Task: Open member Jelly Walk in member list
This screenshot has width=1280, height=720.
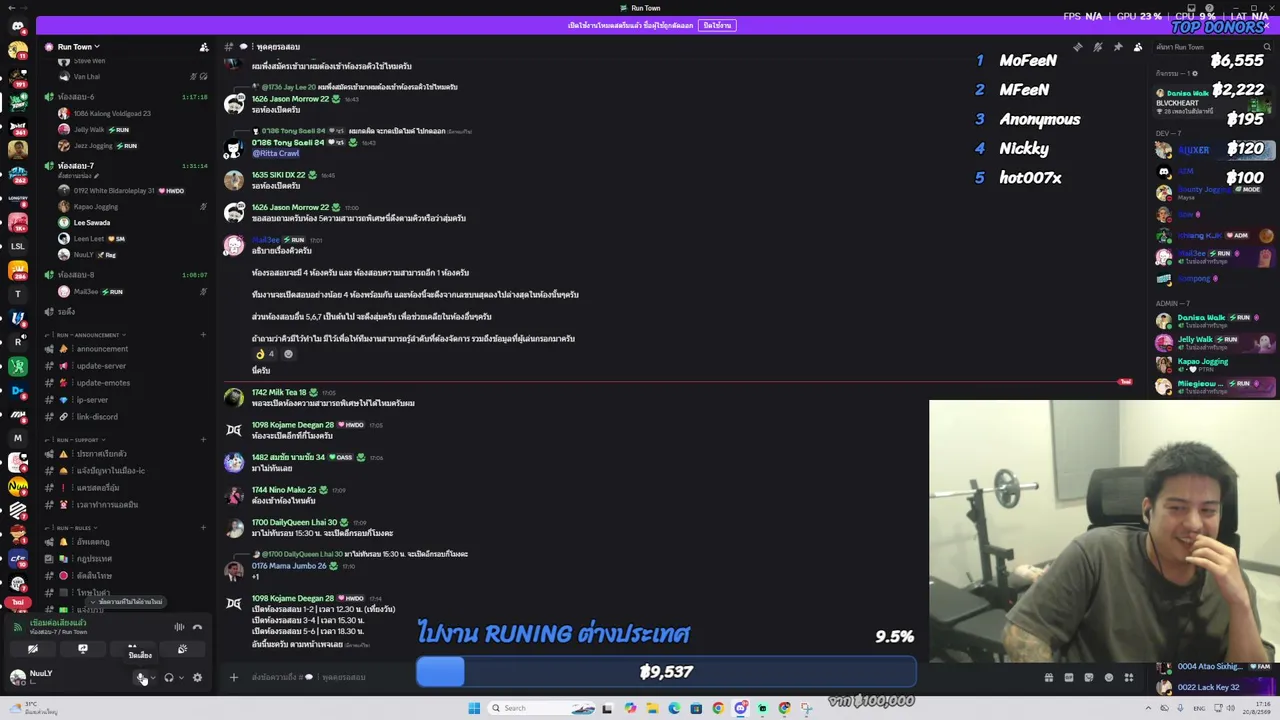Action: (1214, 343)
